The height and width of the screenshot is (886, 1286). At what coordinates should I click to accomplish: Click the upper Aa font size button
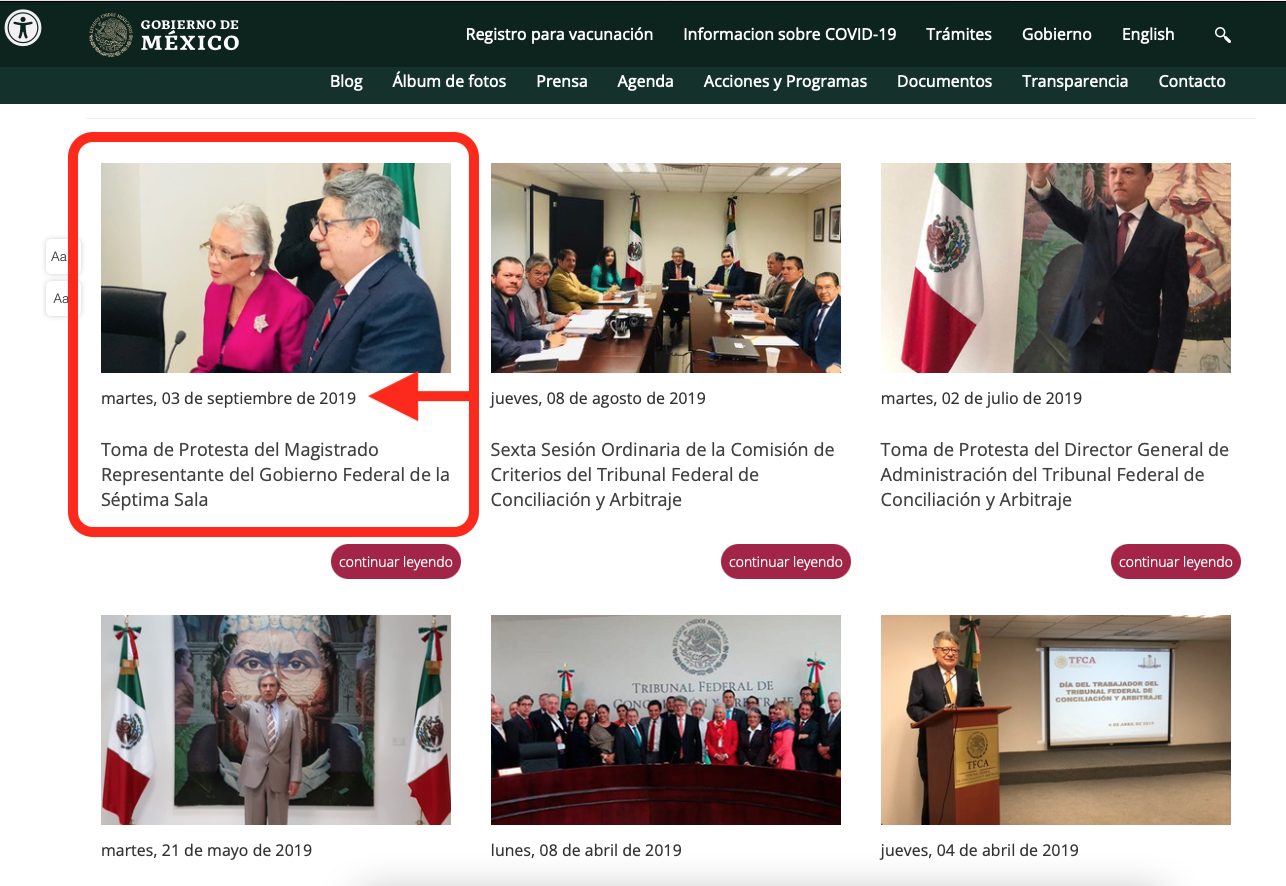[58, 257]
